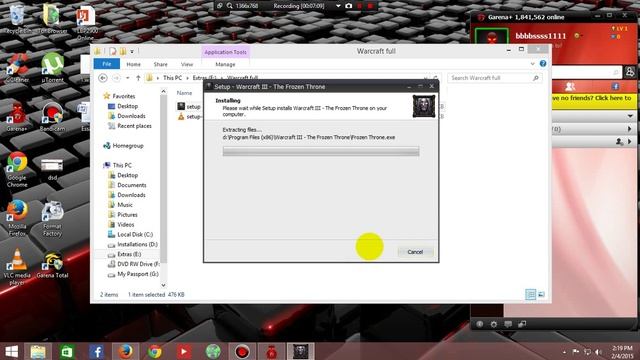Launch Mozilla Firefox desktop shortcut

tap(17, 218)
